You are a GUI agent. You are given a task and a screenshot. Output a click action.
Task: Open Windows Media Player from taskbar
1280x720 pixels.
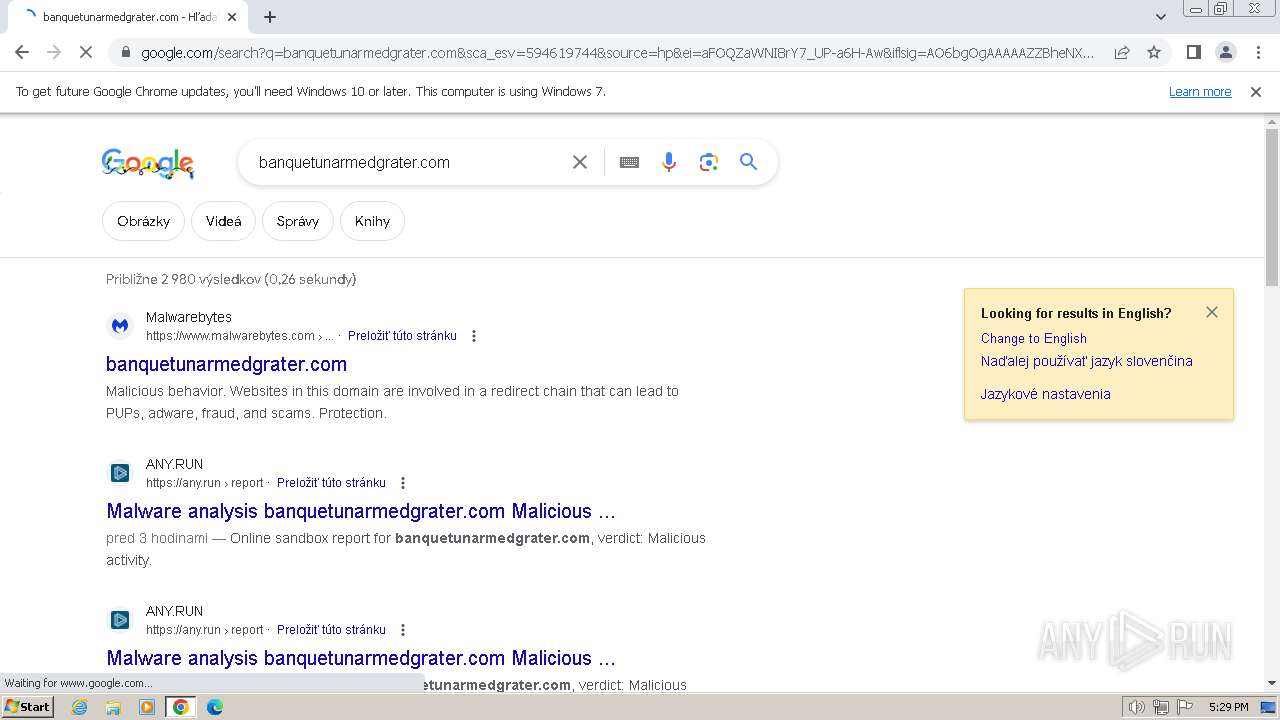click(147, 707)
